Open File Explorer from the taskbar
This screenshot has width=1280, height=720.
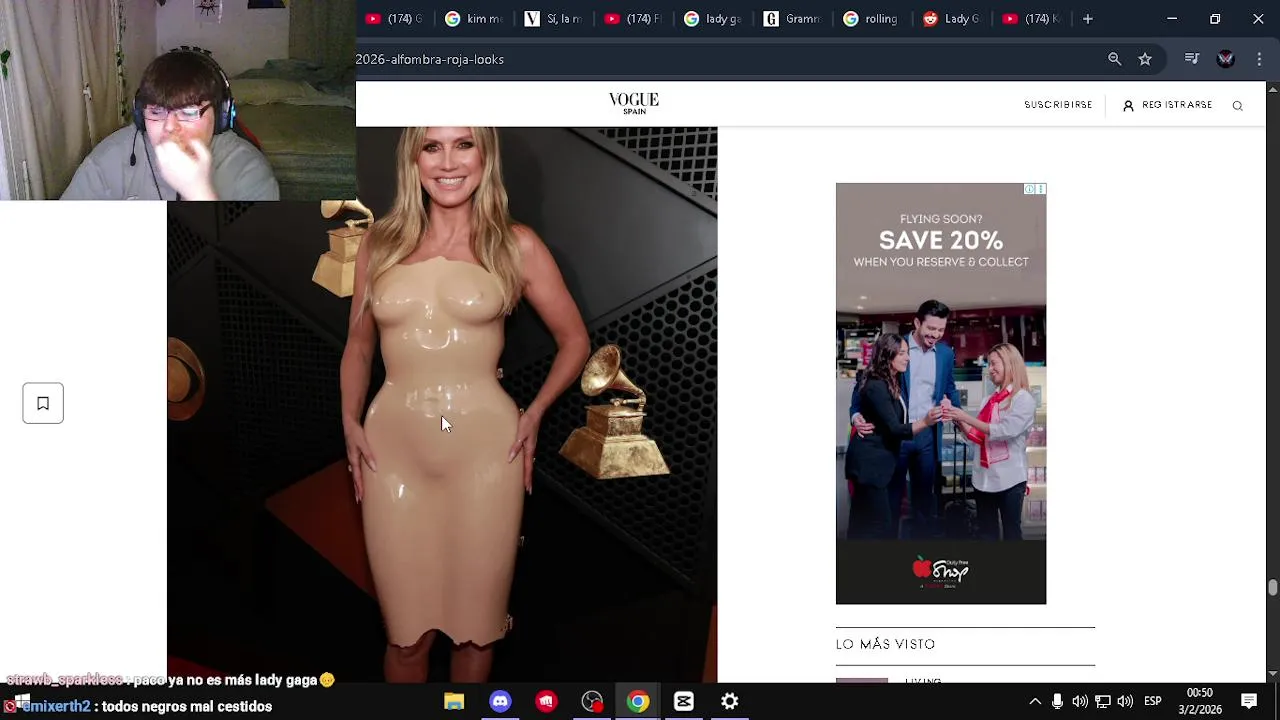point(454,701)
